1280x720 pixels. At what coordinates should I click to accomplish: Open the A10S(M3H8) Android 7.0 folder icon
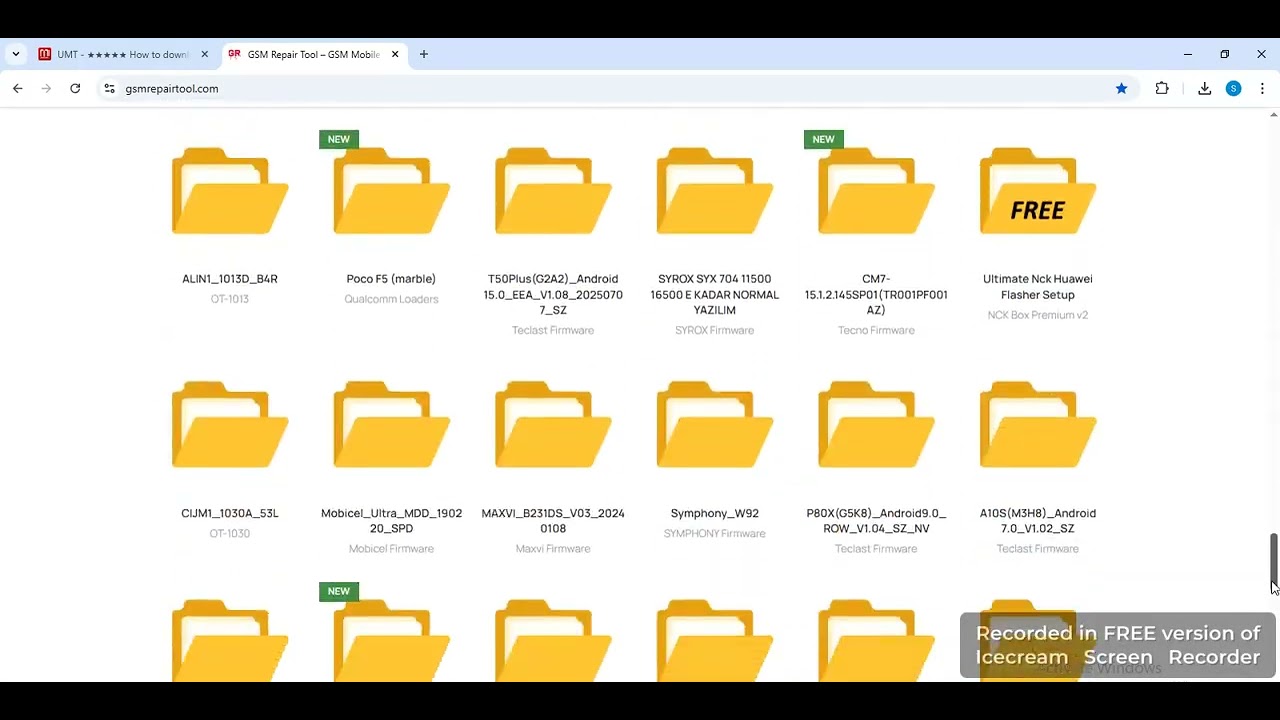click(1038, 425)
